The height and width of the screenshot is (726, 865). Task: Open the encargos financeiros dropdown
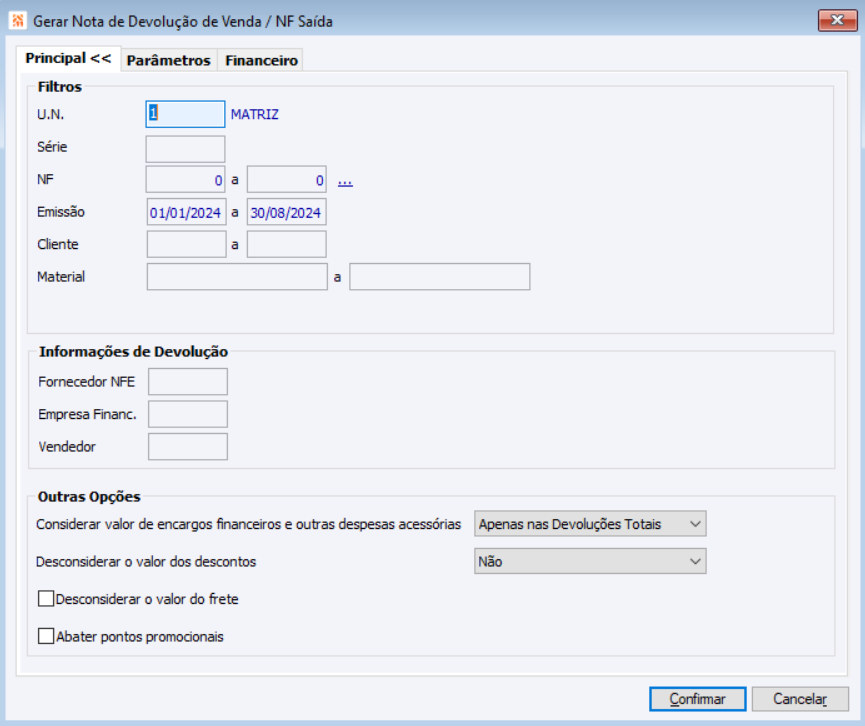point(590,524)
